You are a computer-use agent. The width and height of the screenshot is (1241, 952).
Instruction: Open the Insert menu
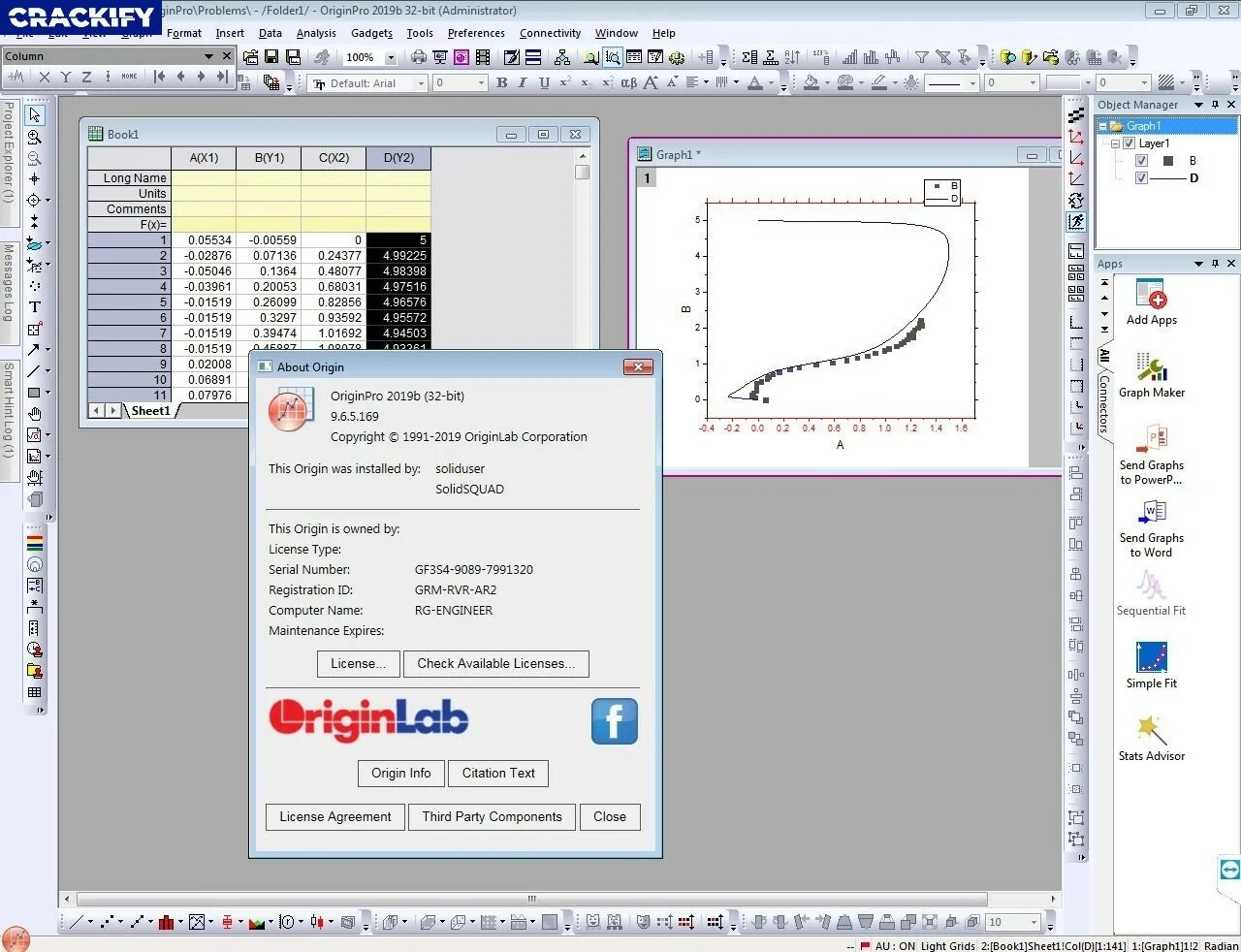(x=230, y=33)
